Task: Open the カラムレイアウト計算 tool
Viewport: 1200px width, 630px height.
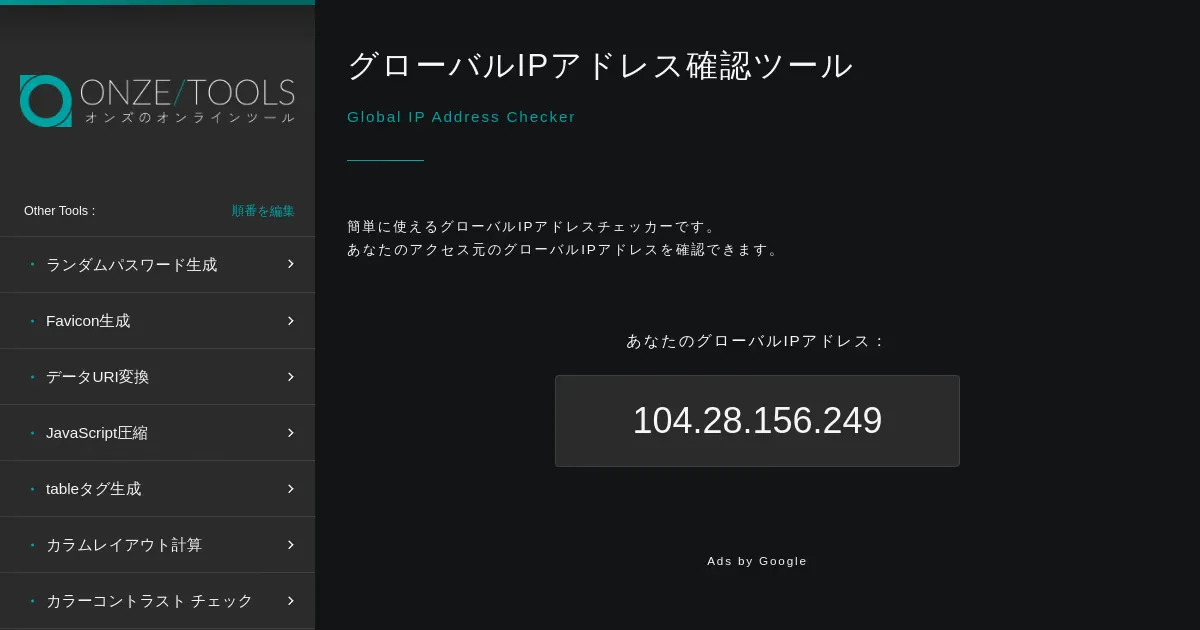Action: [124, 545]
